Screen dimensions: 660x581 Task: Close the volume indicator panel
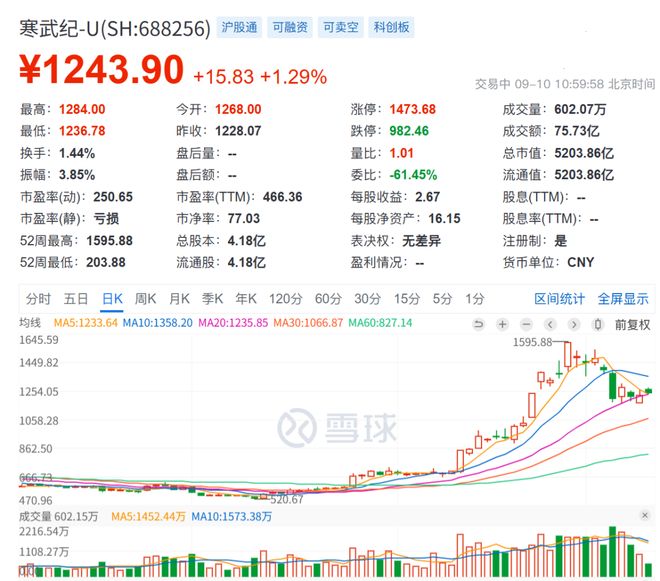coord(644,515)
